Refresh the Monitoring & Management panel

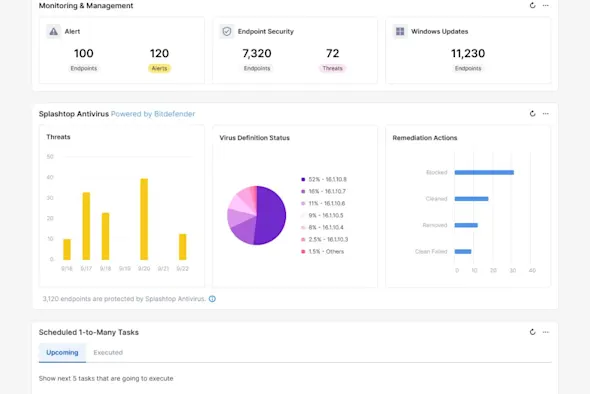click(532, 5)
